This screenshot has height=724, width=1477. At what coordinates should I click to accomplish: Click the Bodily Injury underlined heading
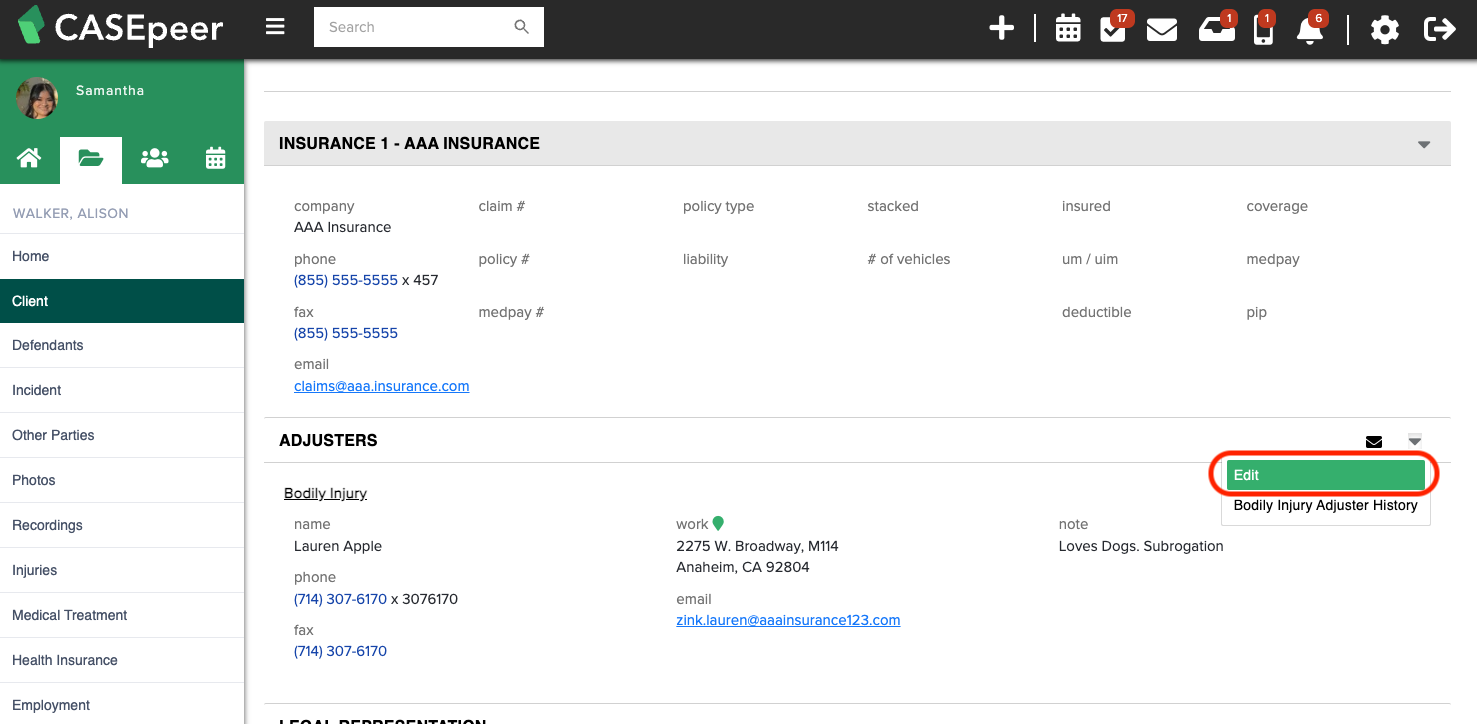pos(325,493)
